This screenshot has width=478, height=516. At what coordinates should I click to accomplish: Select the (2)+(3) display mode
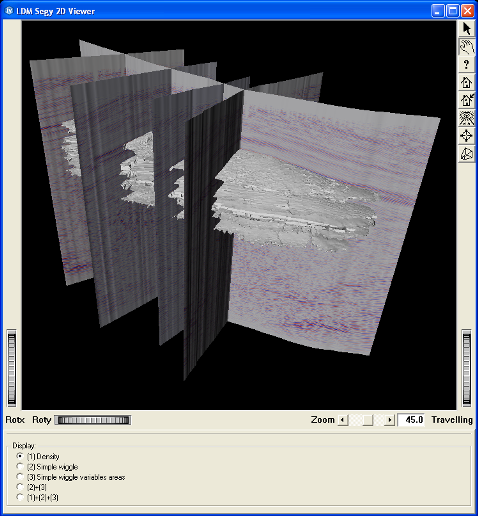tap(31, 487)
